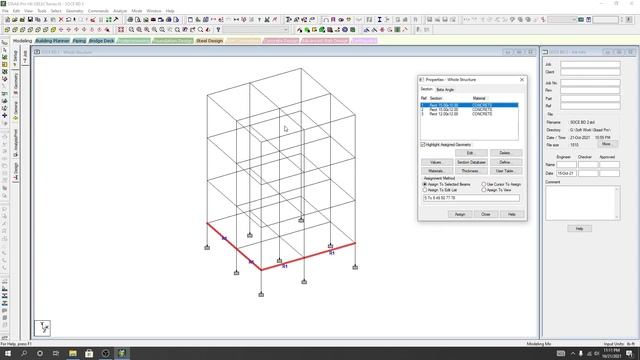Screen dimensions: 640x360
Task: Select the Isometric View cube icon
Action: [53, 30]
